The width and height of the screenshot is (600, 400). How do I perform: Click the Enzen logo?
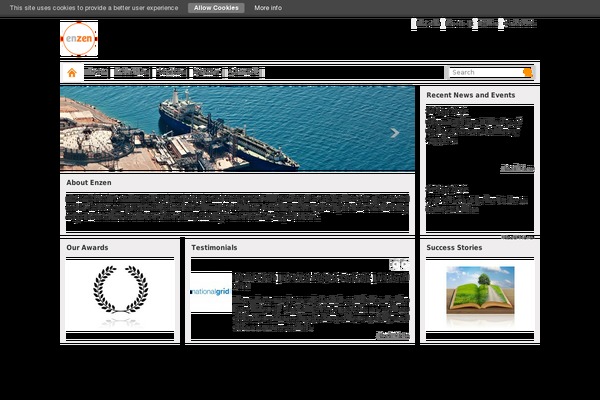coord(79,39)
